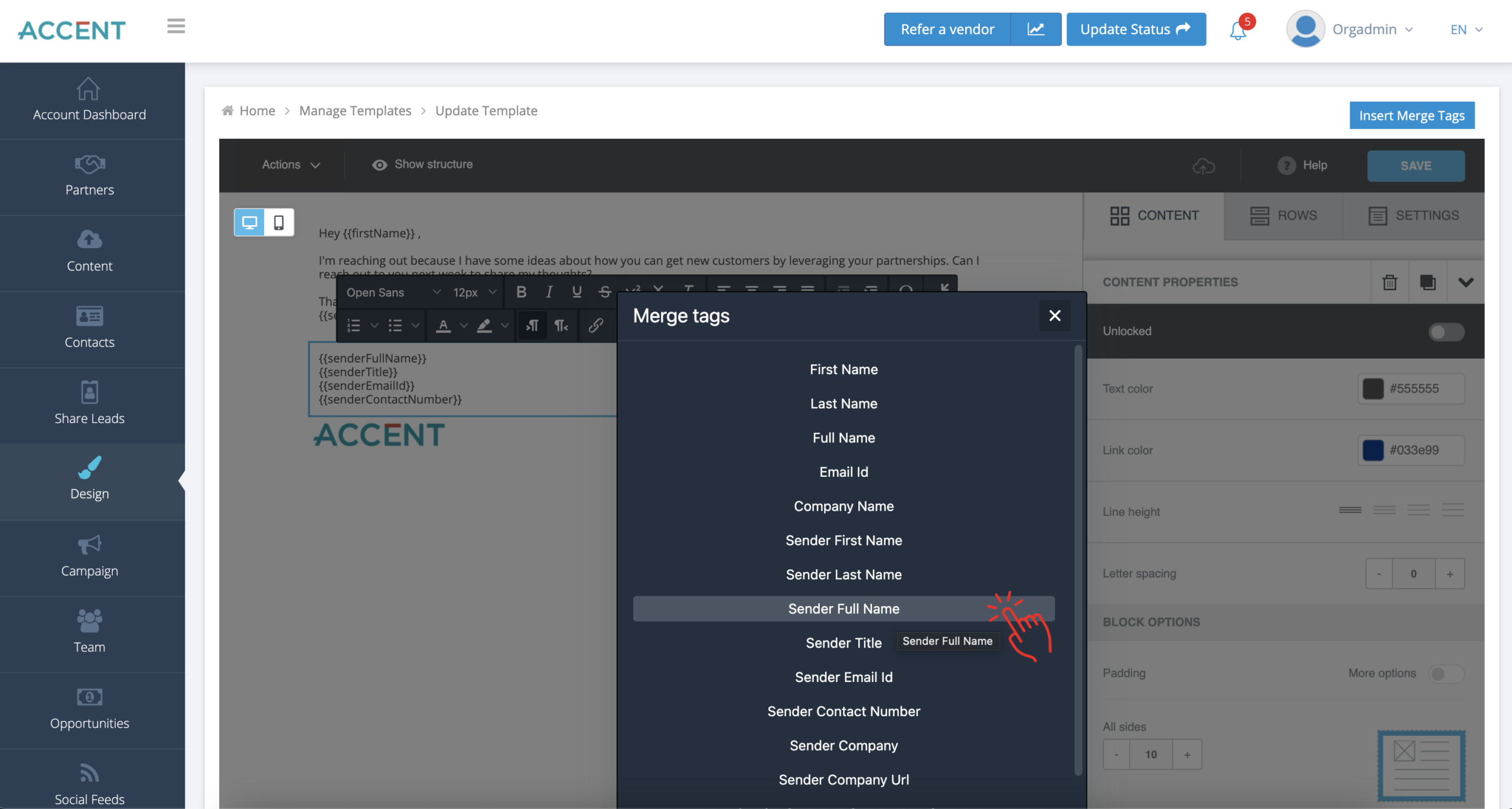Open Opportunities in the sidebar

(x=89, y=710)
